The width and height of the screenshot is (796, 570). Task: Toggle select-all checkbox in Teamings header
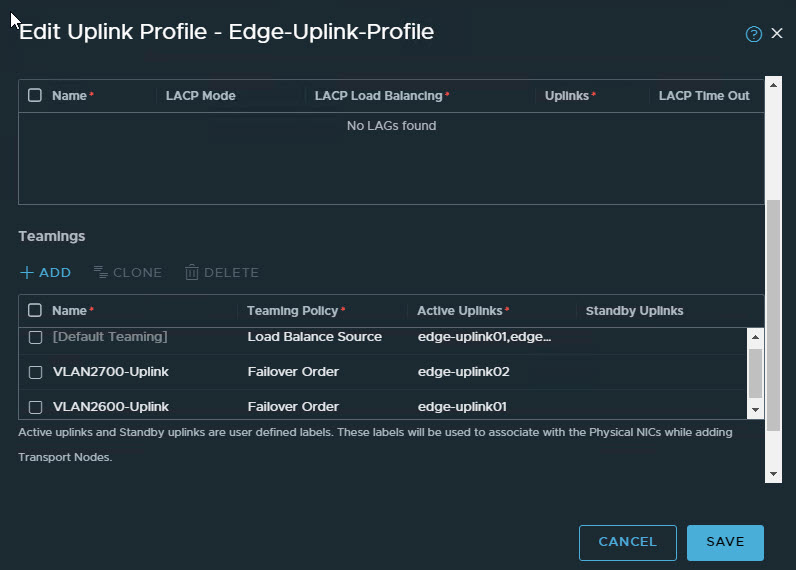[x=35, y=311]
